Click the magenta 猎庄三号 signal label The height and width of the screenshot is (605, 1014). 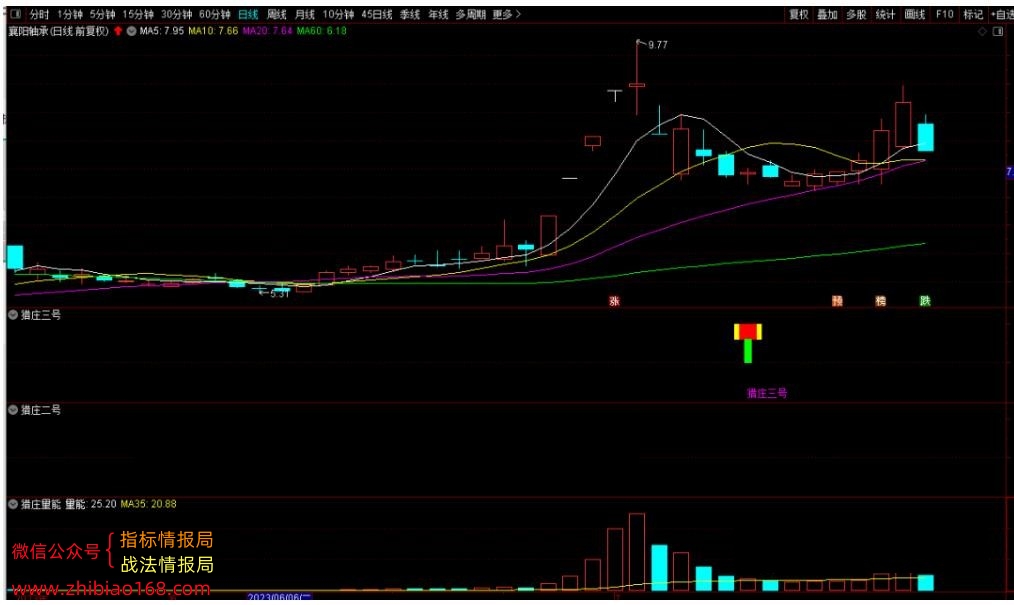767,392
